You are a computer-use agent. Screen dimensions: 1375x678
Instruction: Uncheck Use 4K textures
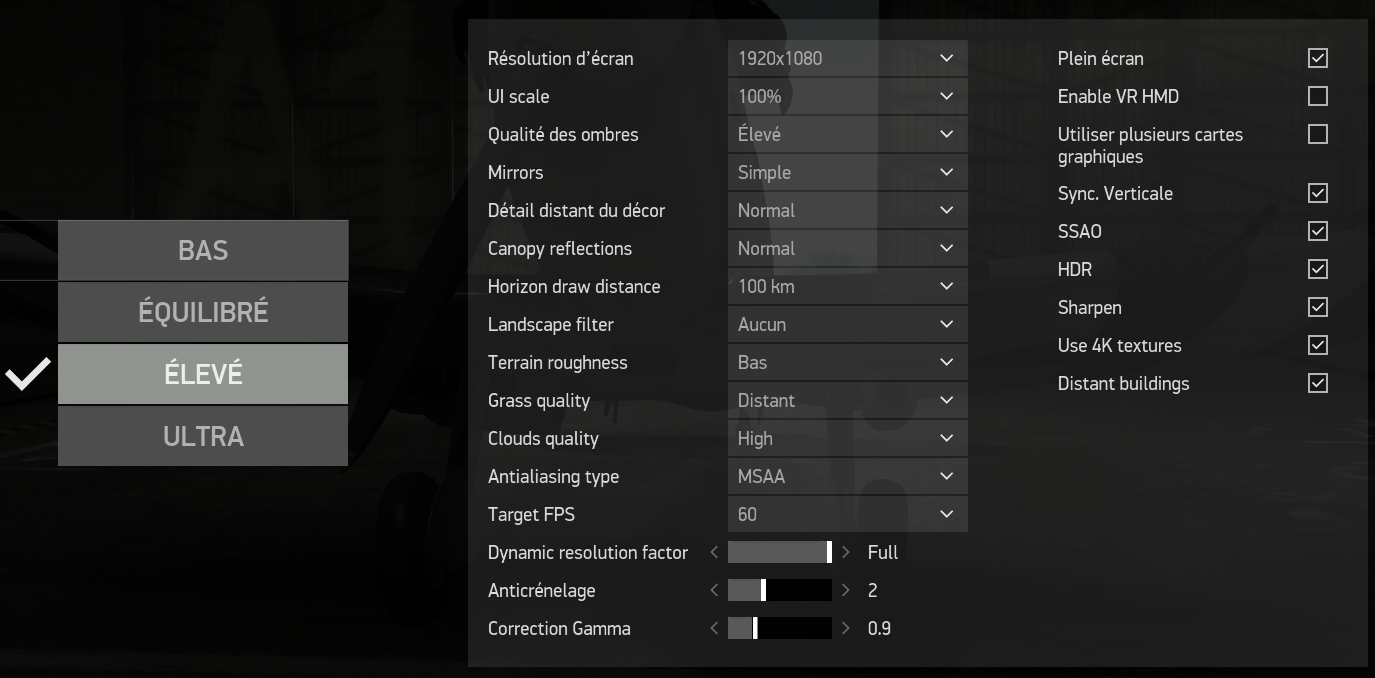coord(1318,345)
